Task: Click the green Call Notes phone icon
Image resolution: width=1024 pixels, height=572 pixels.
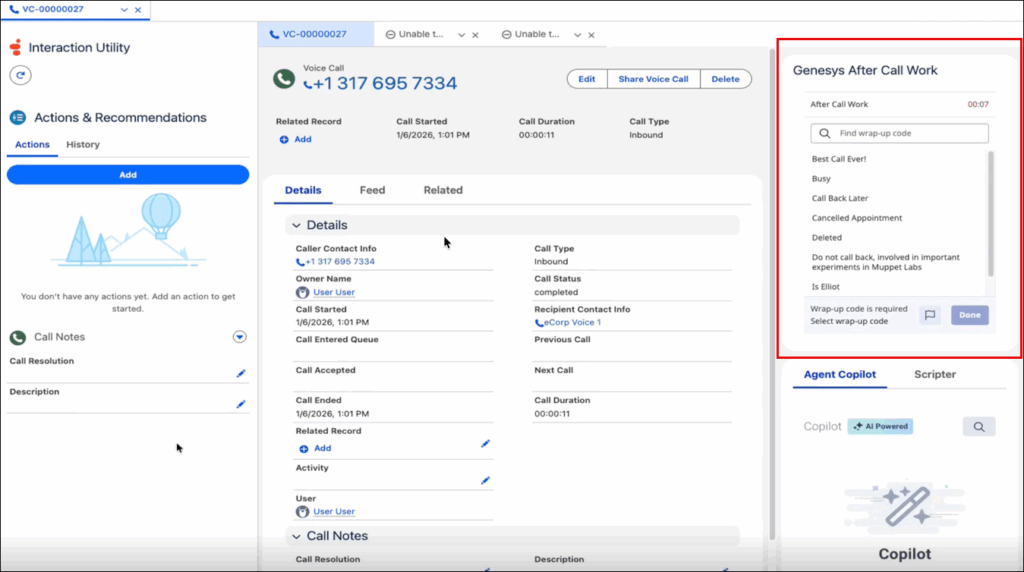Action: point(18,337)
